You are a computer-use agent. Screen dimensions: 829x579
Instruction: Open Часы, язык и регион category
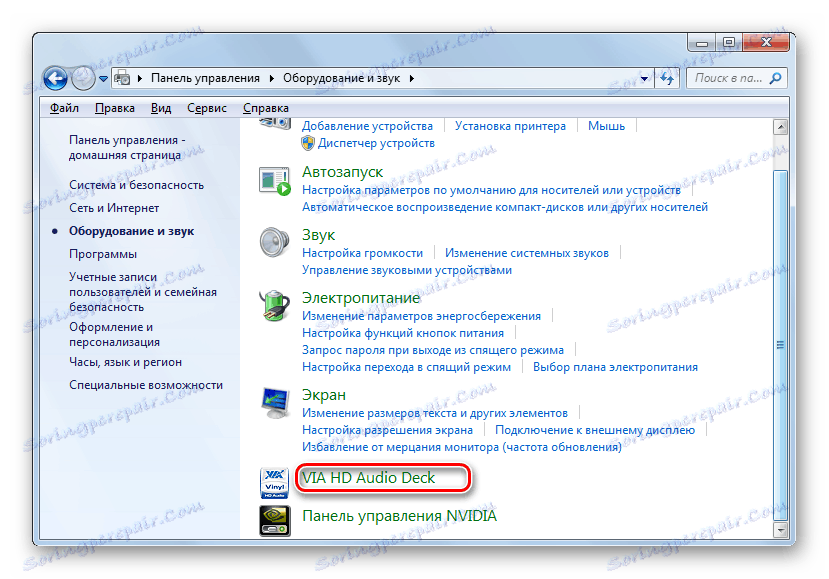point(125,362)
